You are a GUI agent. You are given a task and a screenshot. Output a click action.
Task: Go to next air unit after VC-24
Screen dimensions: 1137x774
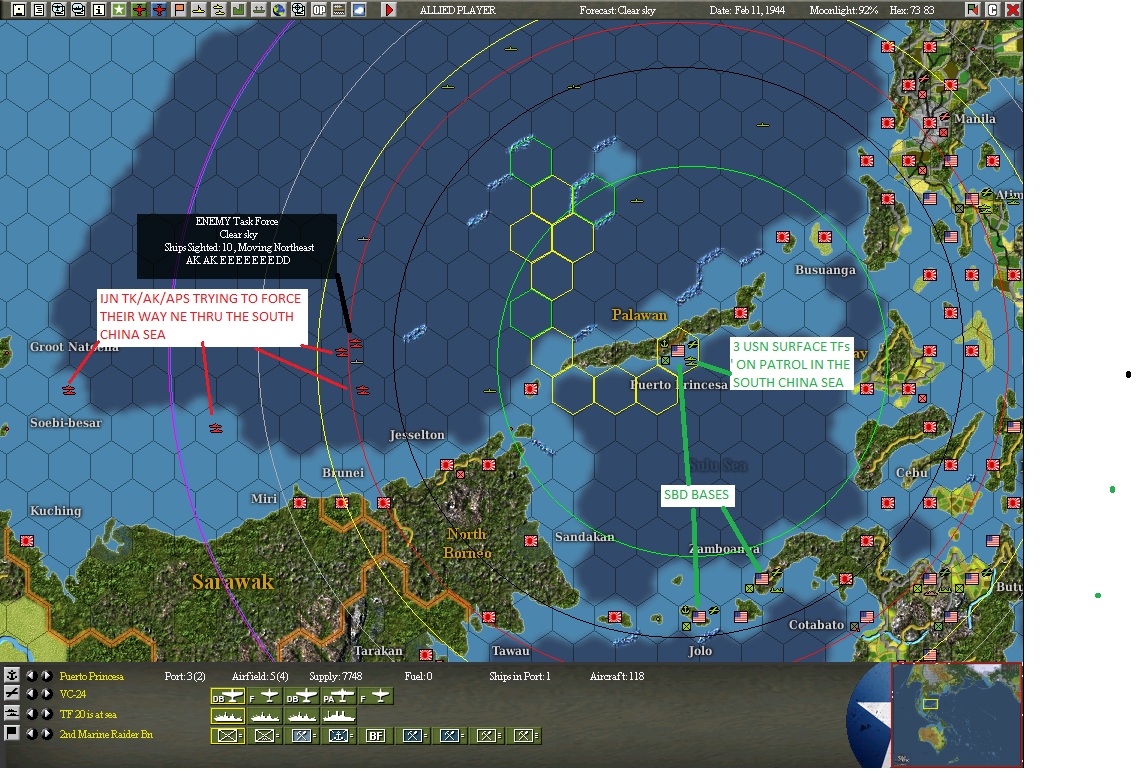click(46, 694)
